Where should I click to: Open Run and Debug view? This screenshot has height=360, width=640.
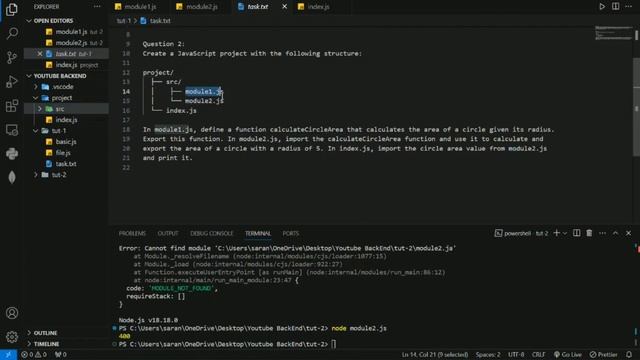[12, 82]
